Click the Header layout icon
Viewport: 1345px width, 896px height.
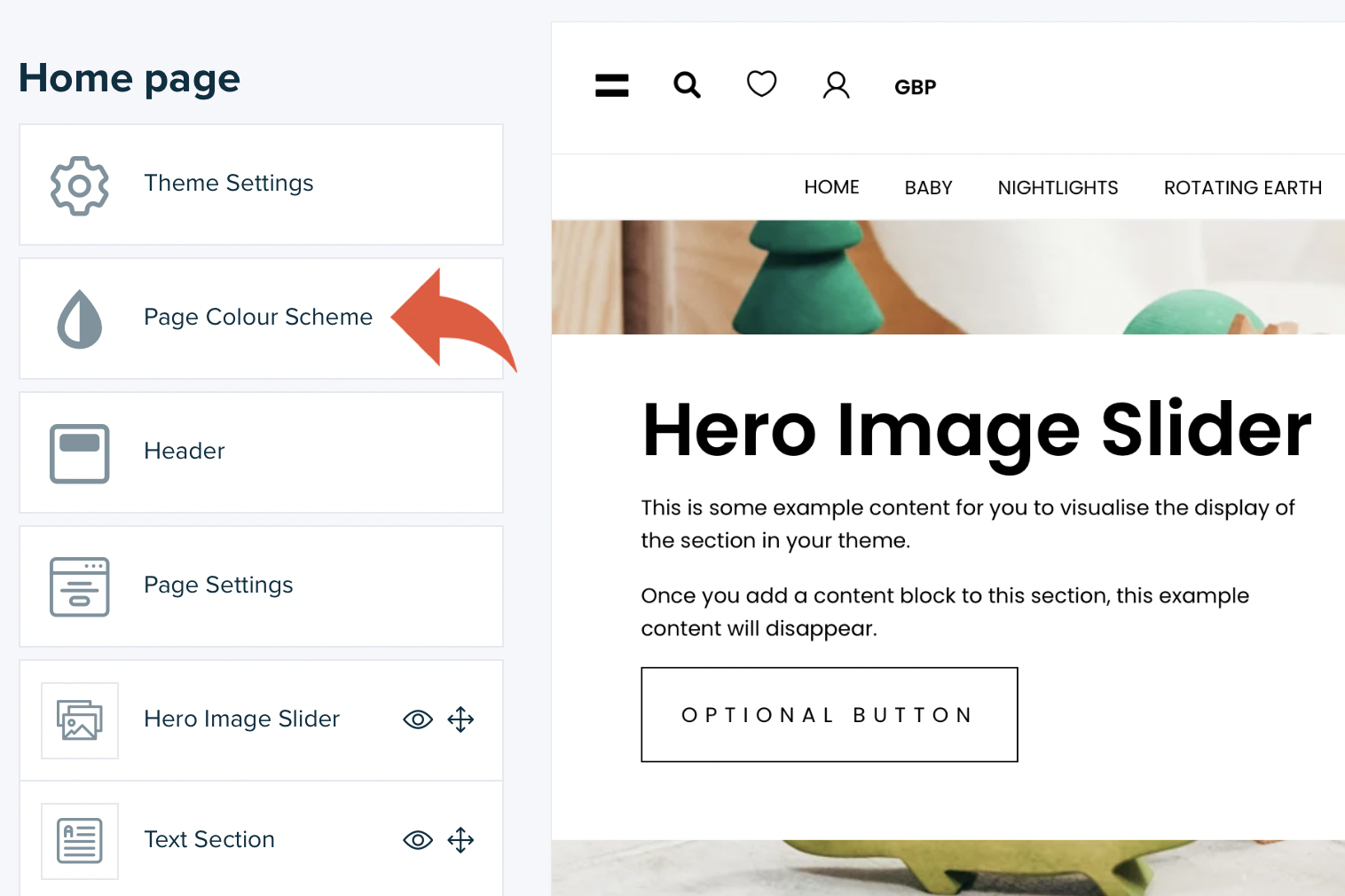(80, 453)
